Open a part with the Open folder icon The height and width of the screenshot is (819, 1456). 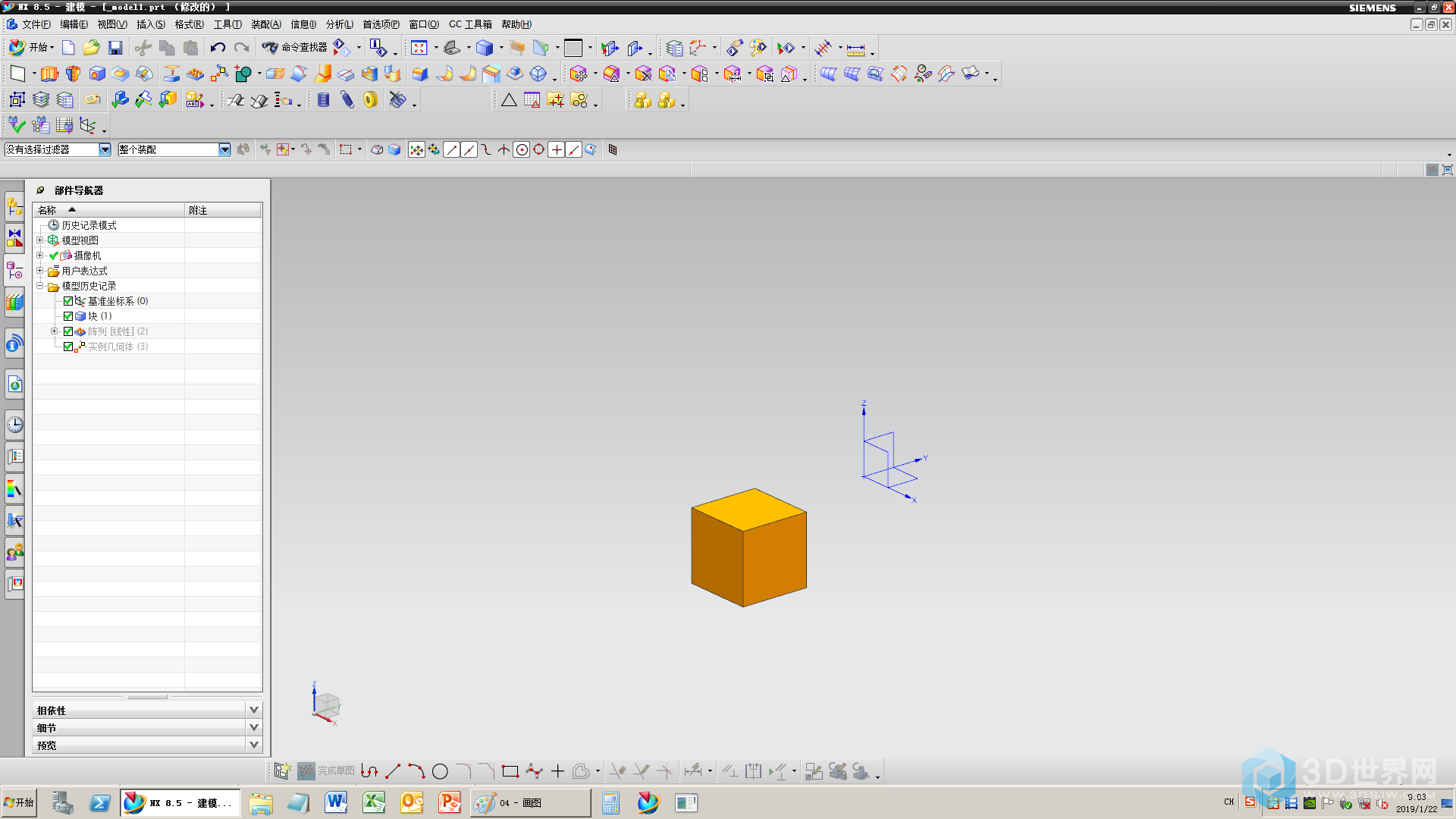[92, 48]
